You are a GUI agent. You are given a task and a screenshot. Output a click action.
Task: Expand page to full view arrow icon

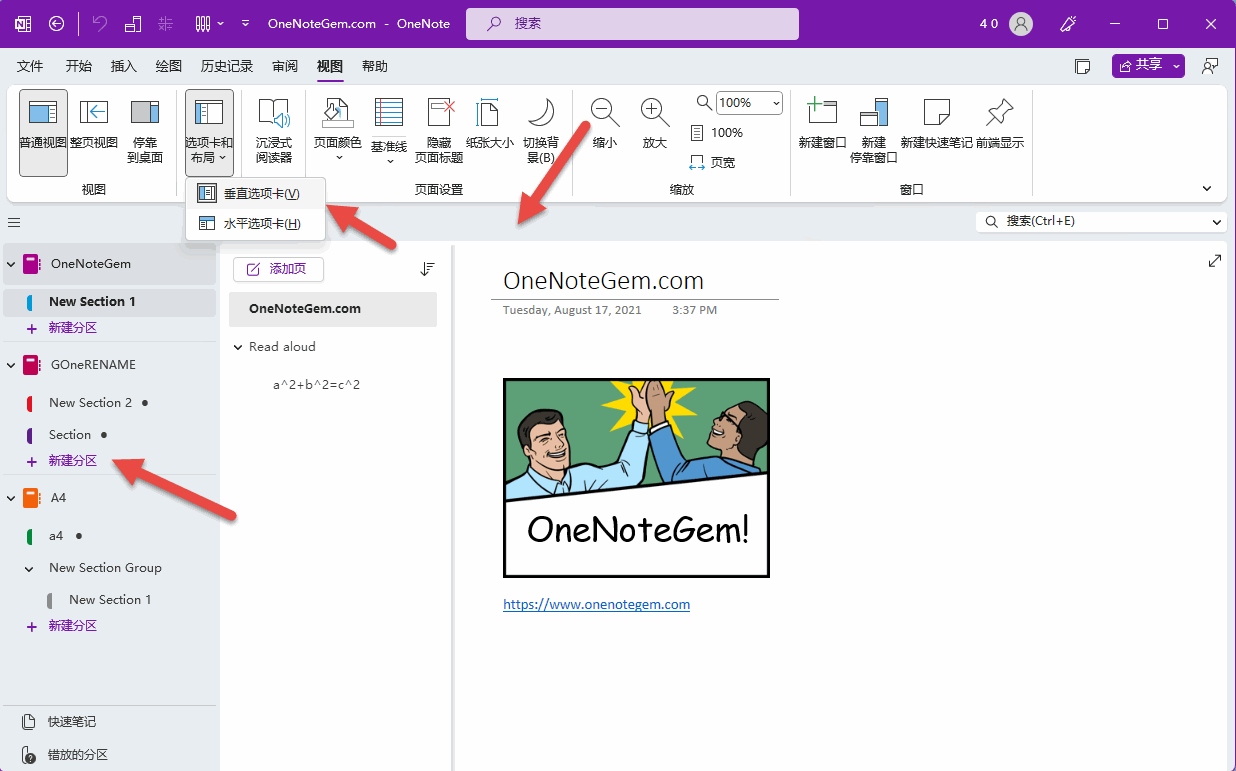click(1215, 261)
